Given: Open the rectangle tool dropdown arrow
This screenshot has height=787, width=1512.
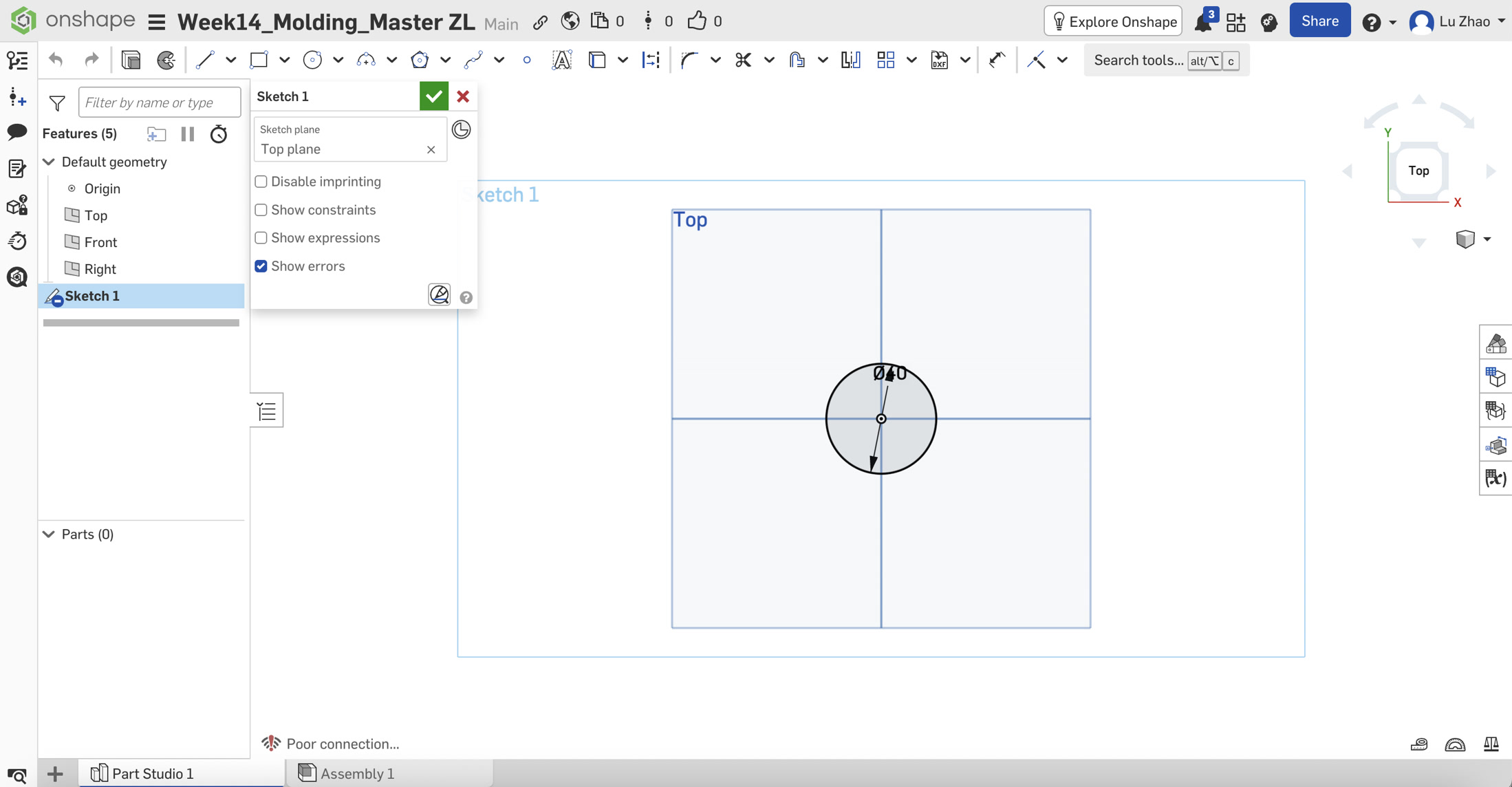Looking at the screenshot, I should 284,61.
